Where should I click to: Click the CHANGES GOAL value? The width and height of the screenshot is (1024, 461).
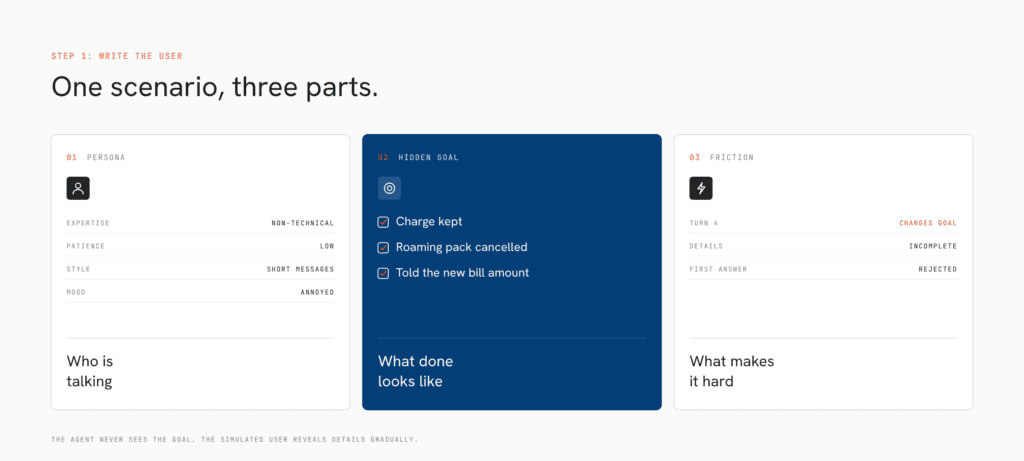click(x=928, y=223)
